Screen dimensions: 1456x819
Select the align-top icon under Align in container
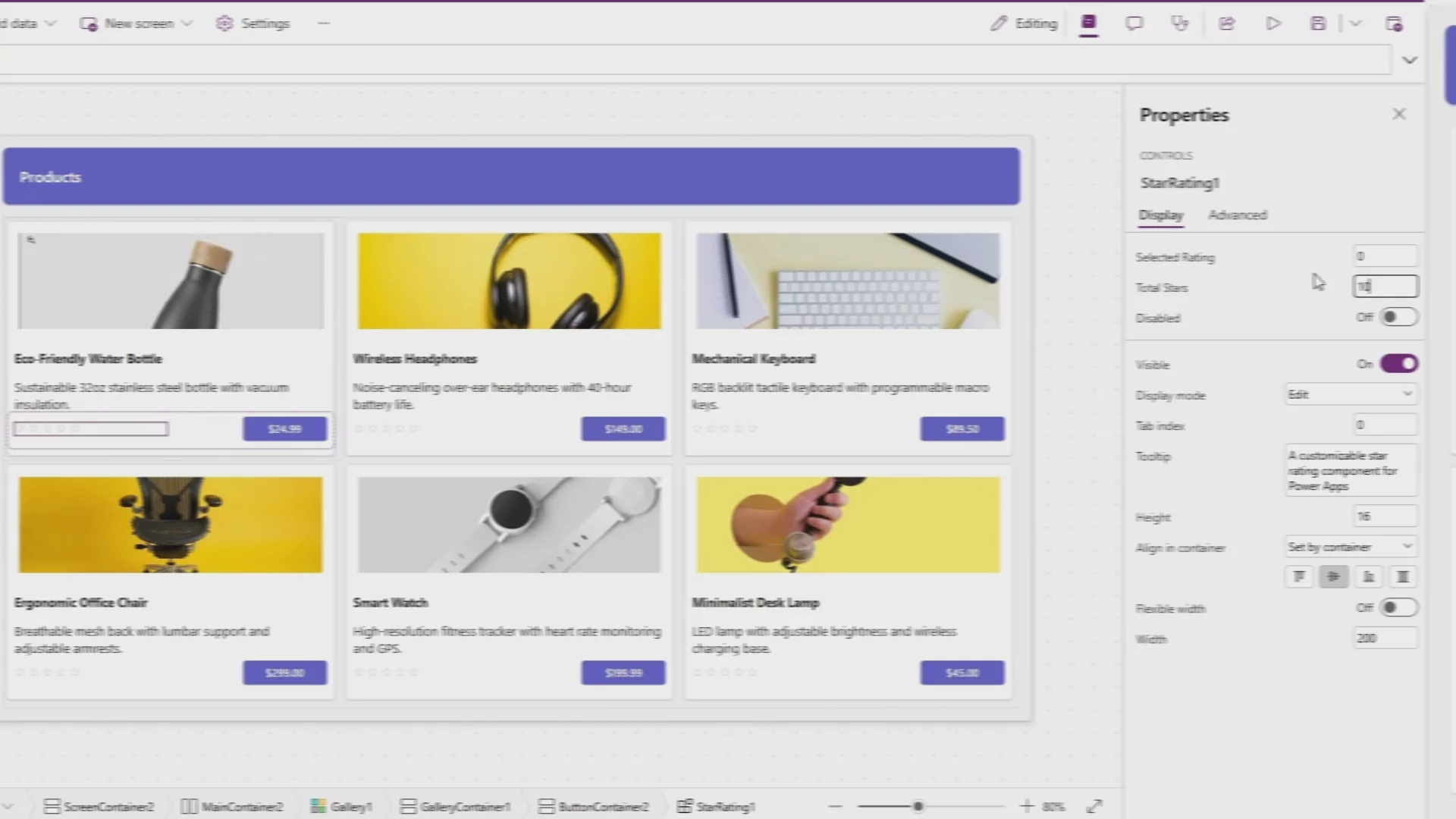1299,576
